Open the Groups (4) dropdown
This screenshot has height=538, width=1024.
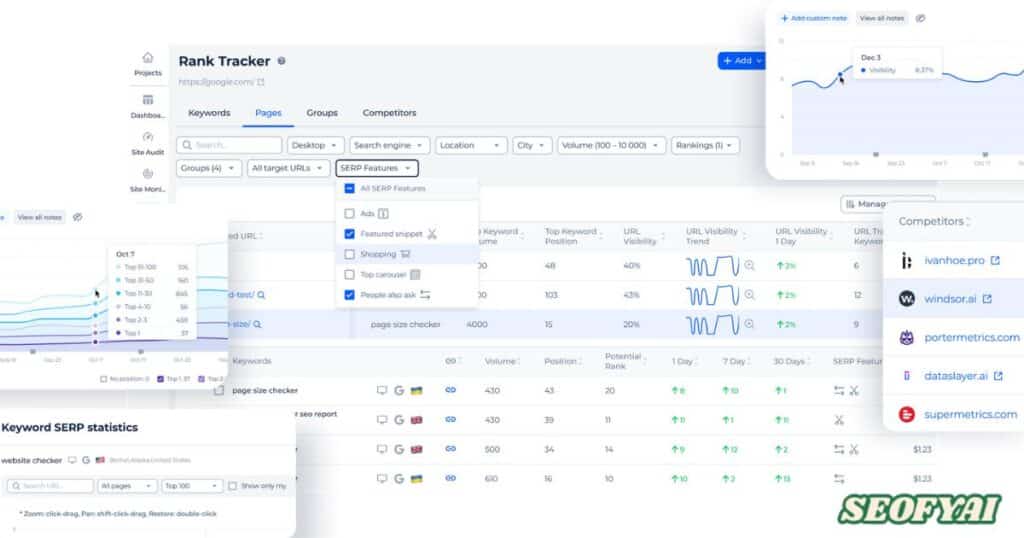(x=208, y=168)
